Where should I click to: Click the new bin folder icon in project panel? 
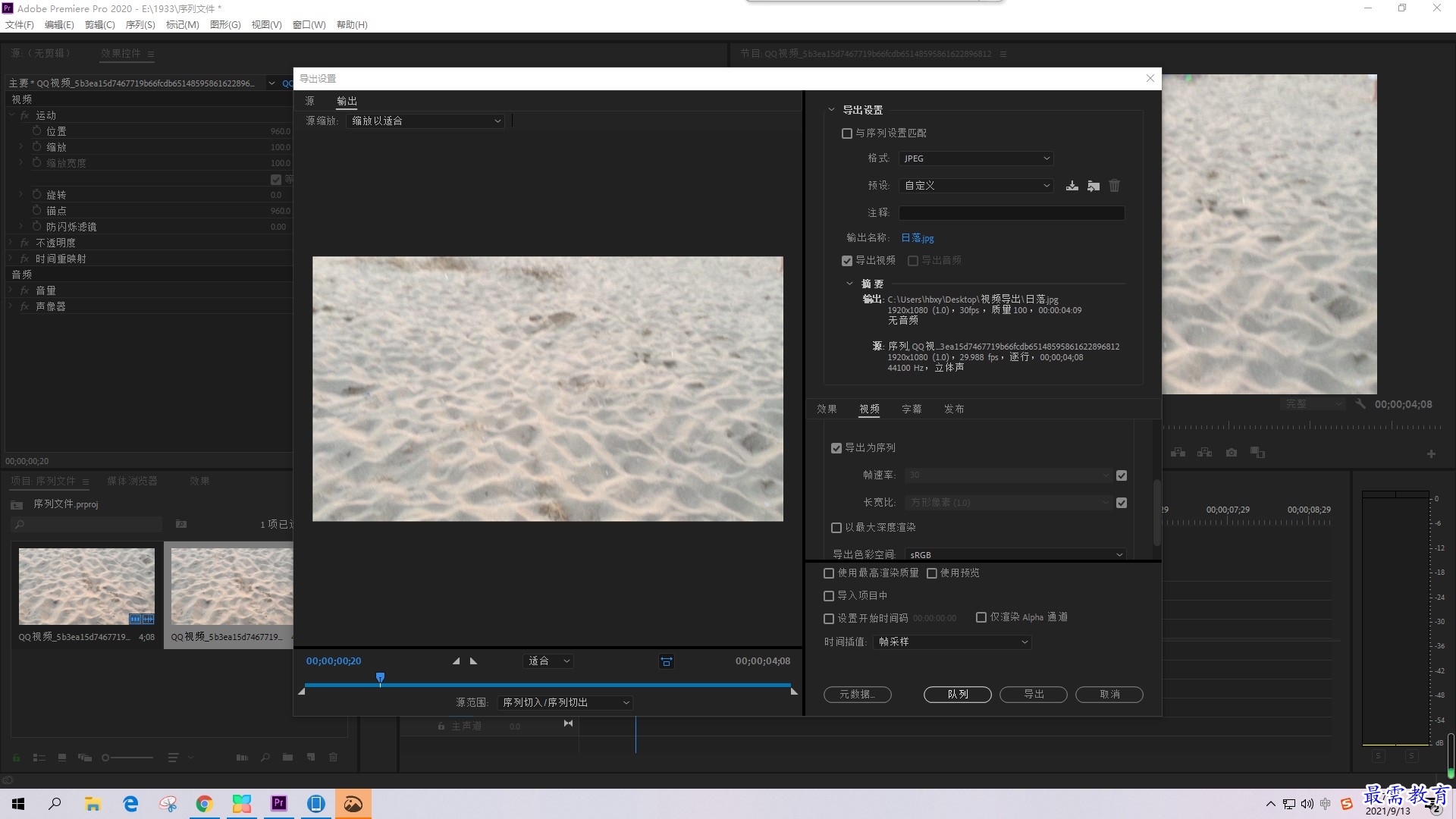(287, 757)
